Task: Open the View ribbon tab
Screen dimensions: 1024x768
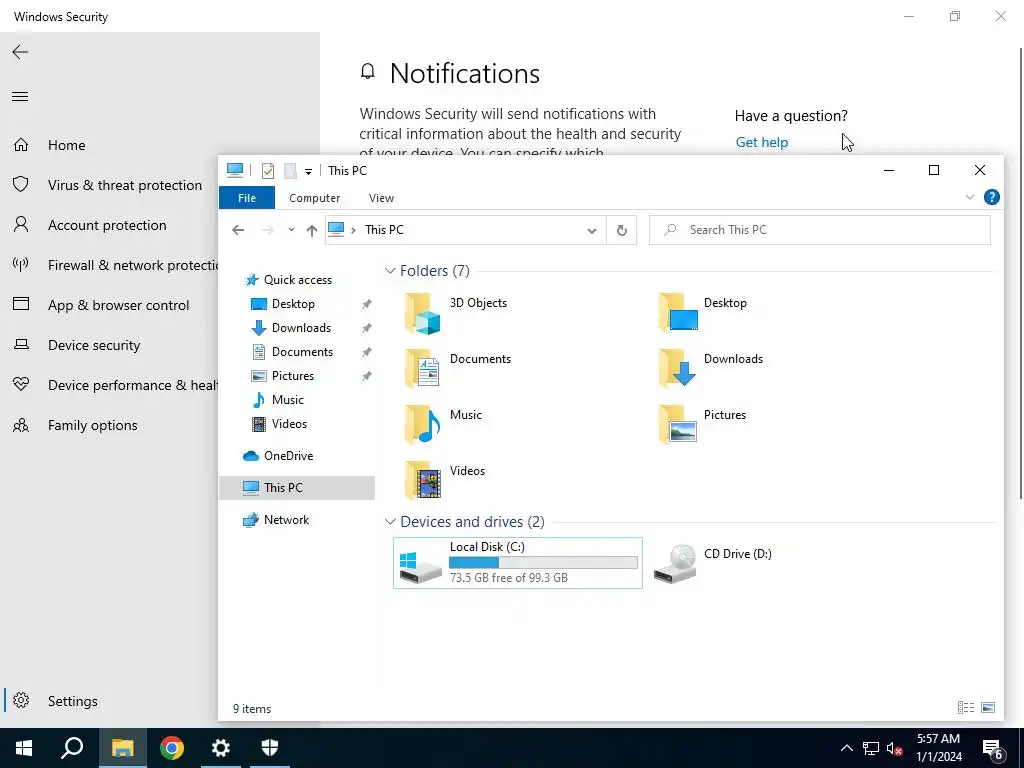Action: click(381, 198)
